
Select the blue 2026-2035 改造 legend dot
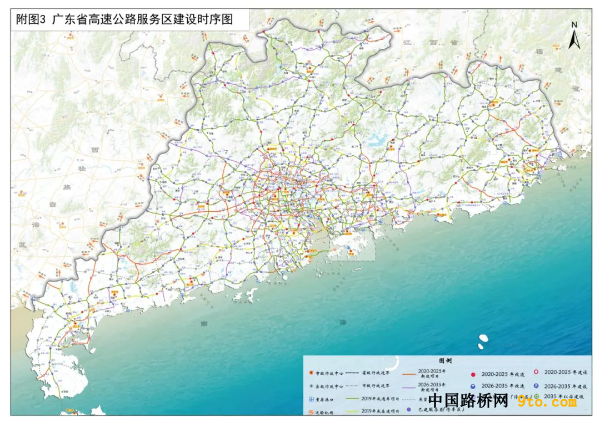tap(471, 384)
